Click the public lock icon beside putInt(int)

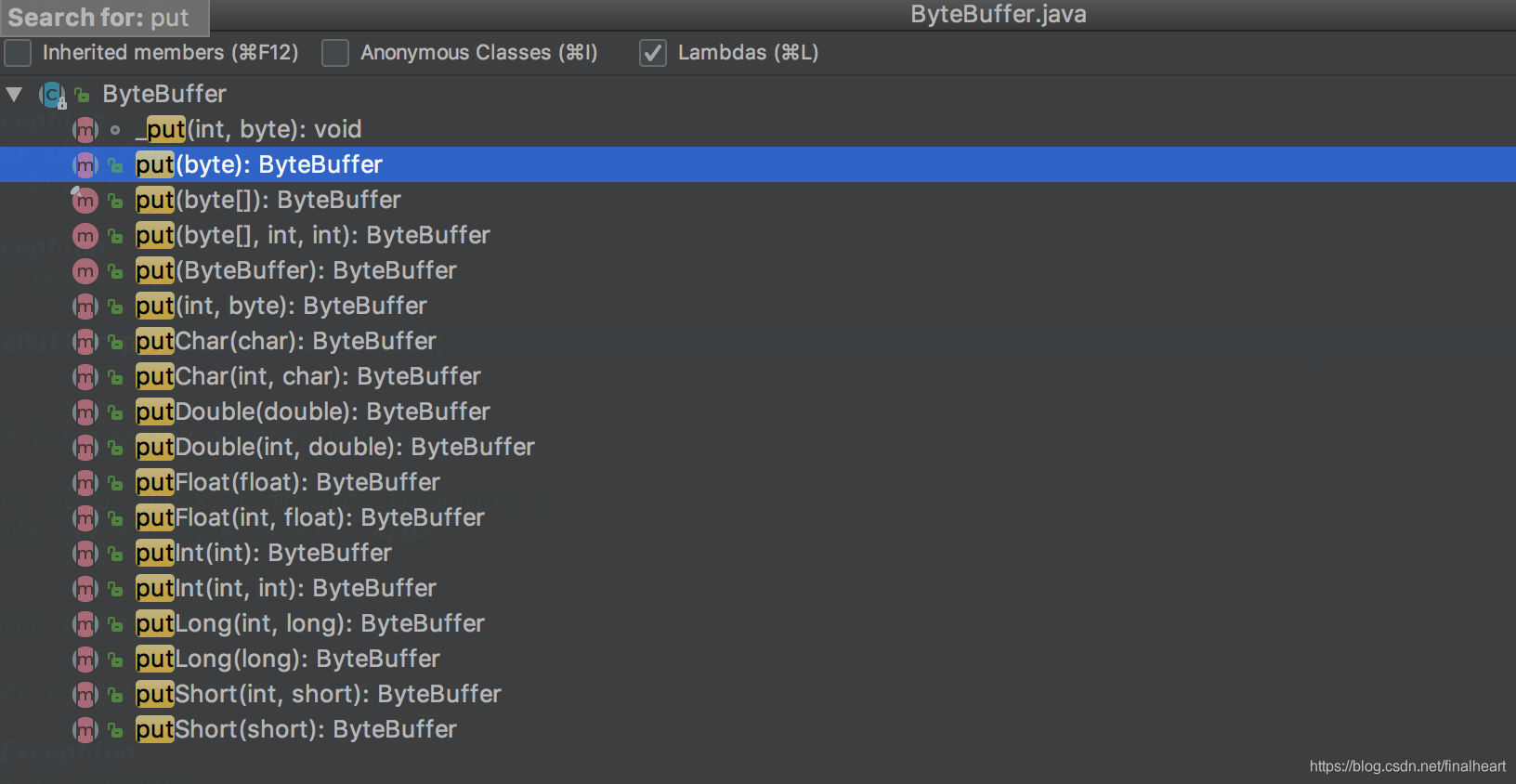(x=116, y=554)
